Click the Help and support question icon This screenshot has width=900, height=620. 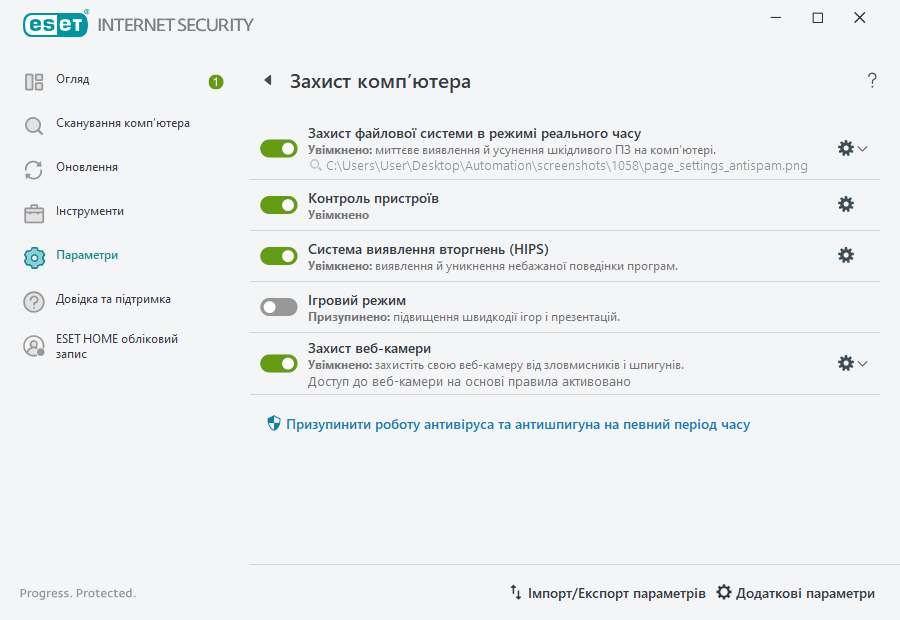pos(34,302)
